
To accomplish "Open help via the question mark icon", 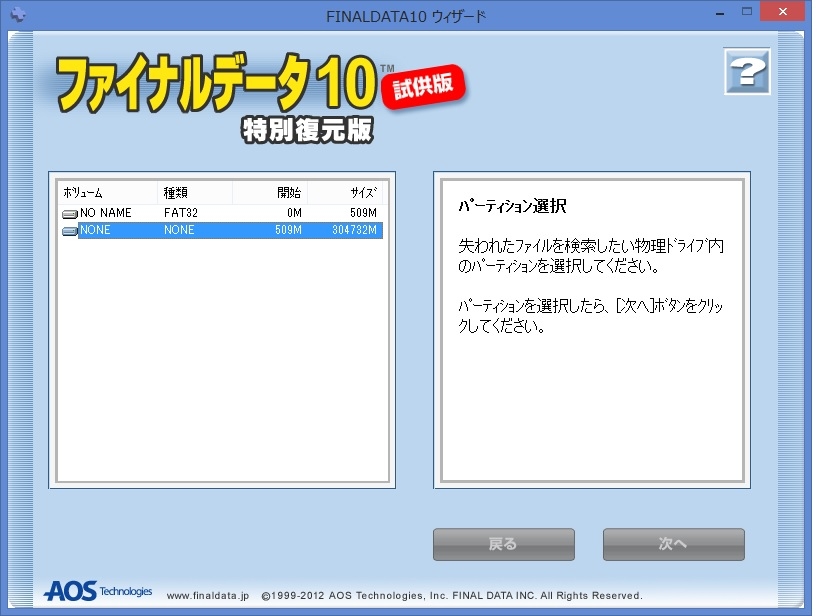I will click(x=747, y=71).
